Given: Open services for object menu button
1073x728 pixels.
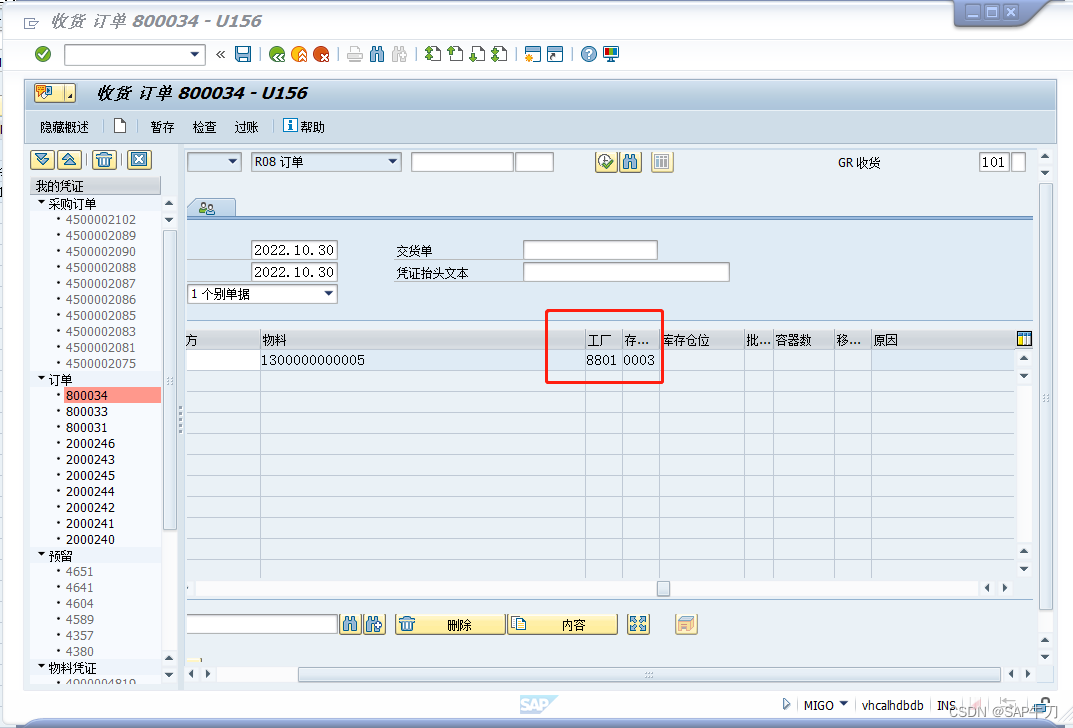Looking at the screenshot, I should pos(55,93).
